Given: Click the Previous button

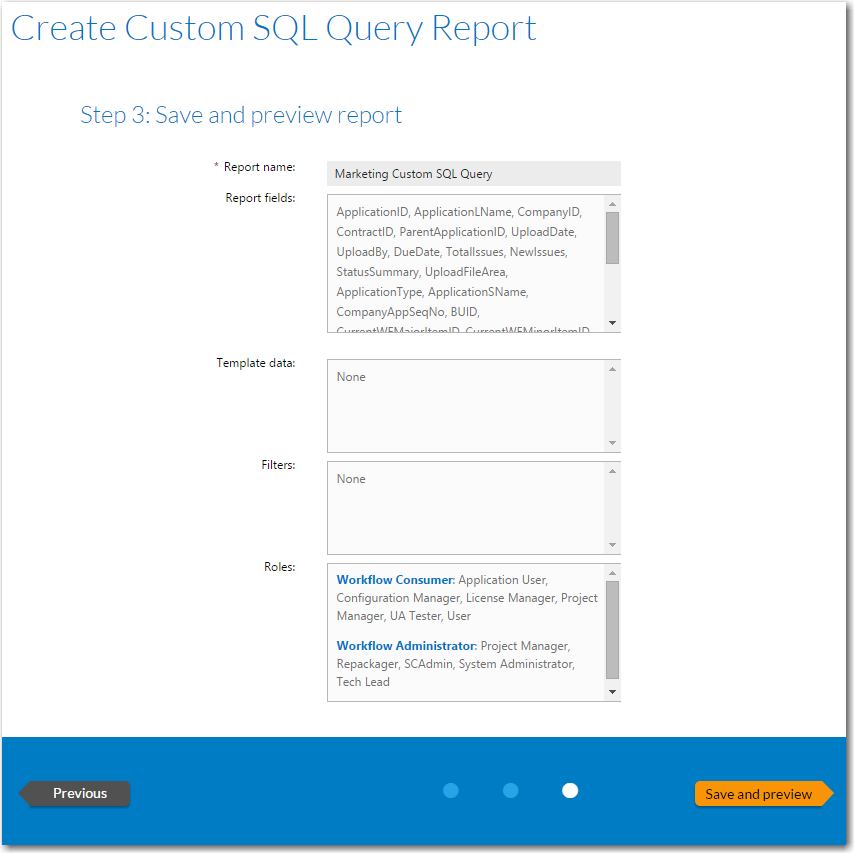Looking at the screenshot, I should click(78, 793).
